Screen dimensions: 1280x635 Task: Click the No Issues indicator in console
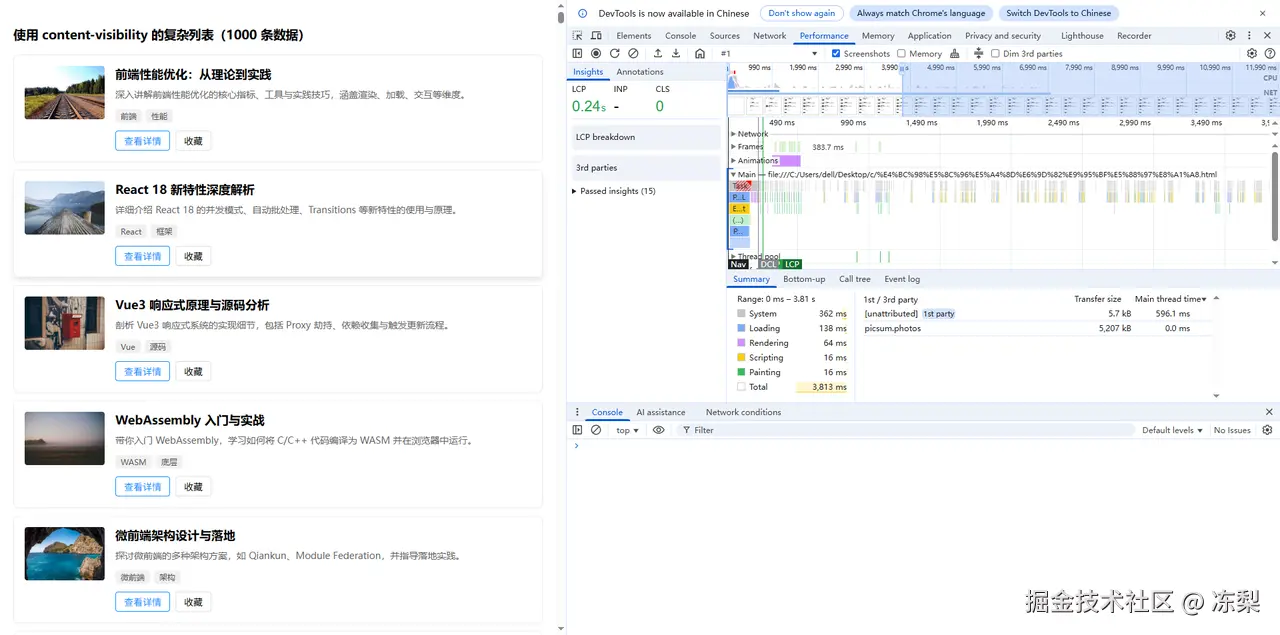1232,430
